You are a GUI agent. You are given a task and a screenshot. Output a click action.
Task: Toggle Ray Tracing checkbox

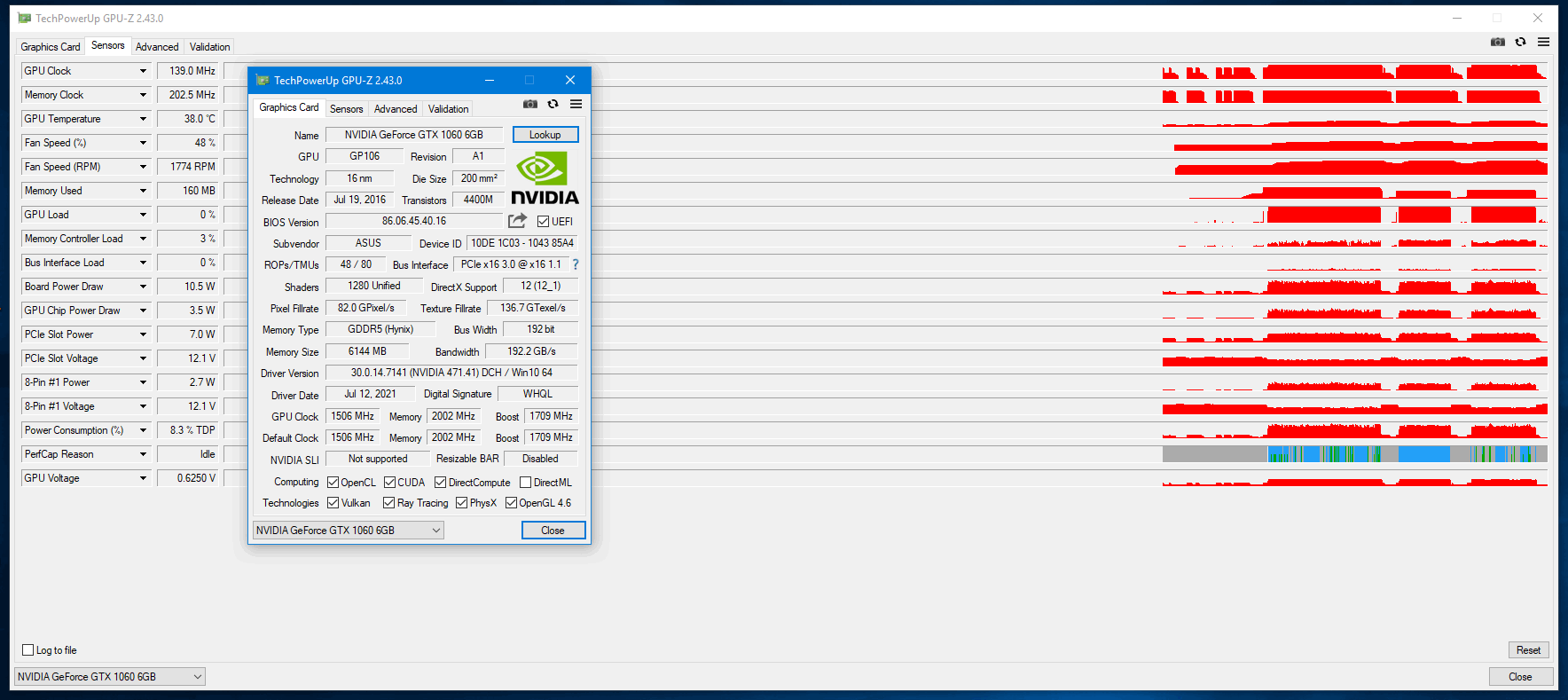point(388,503)
